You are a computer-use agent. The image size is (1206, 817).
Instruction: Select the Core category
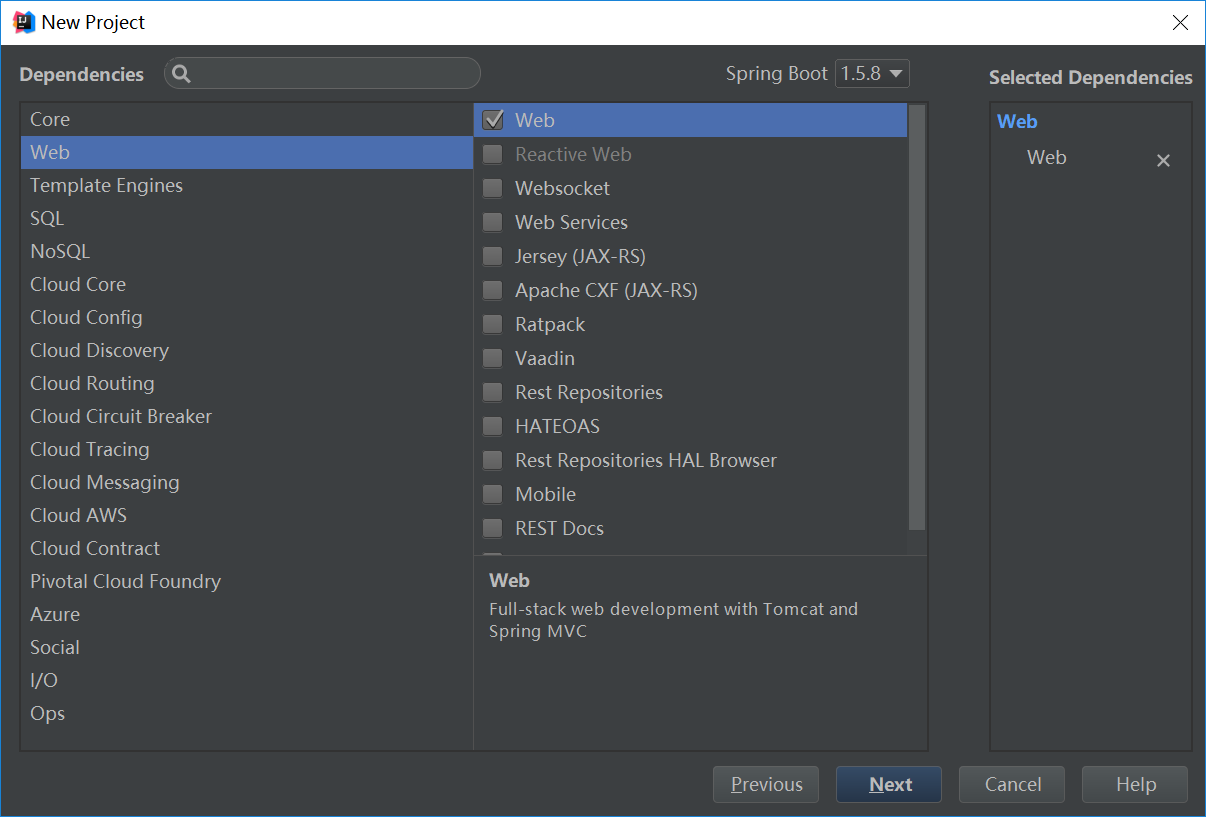point(246,119)
